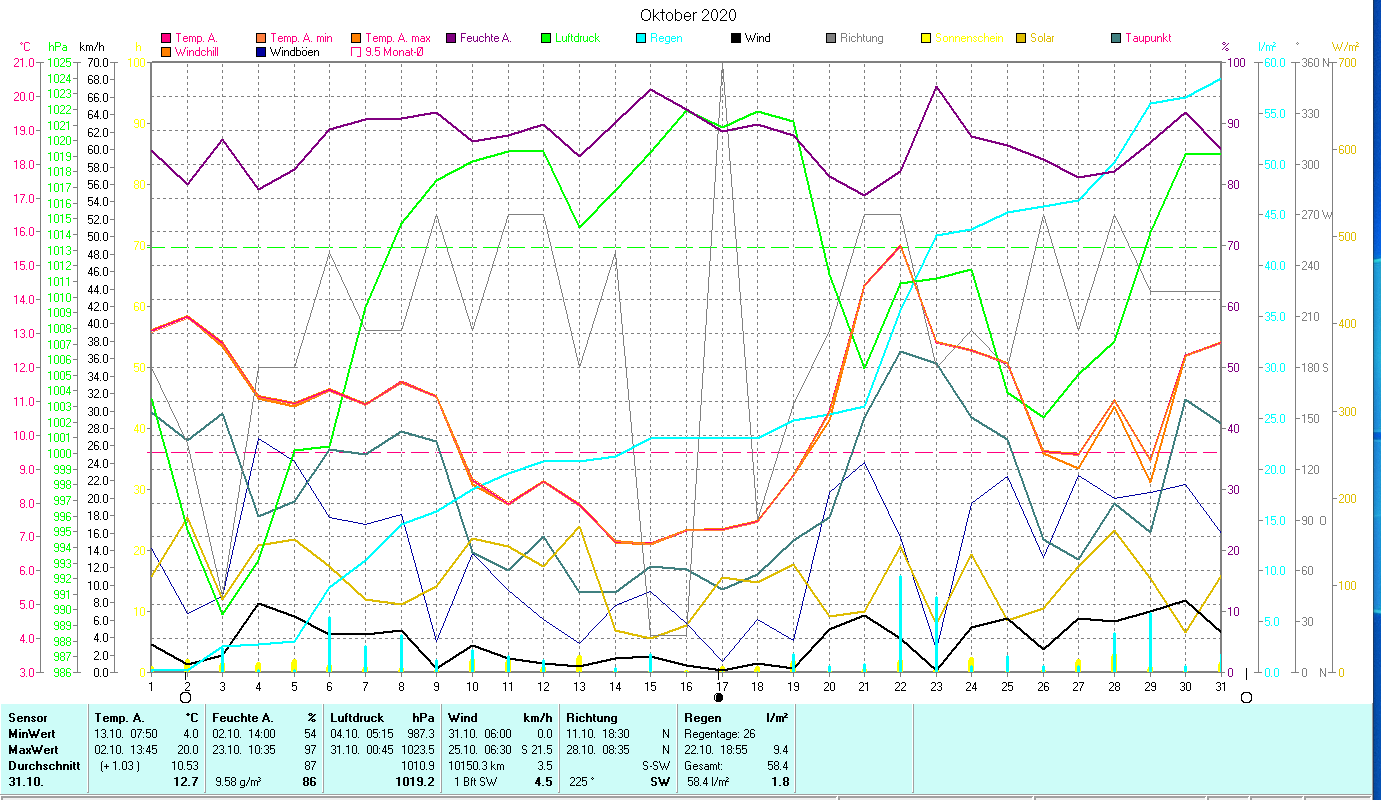This screenshot has width=1381, height=800.
Task: Click the current temperature value 12.7
Action: 187,782
